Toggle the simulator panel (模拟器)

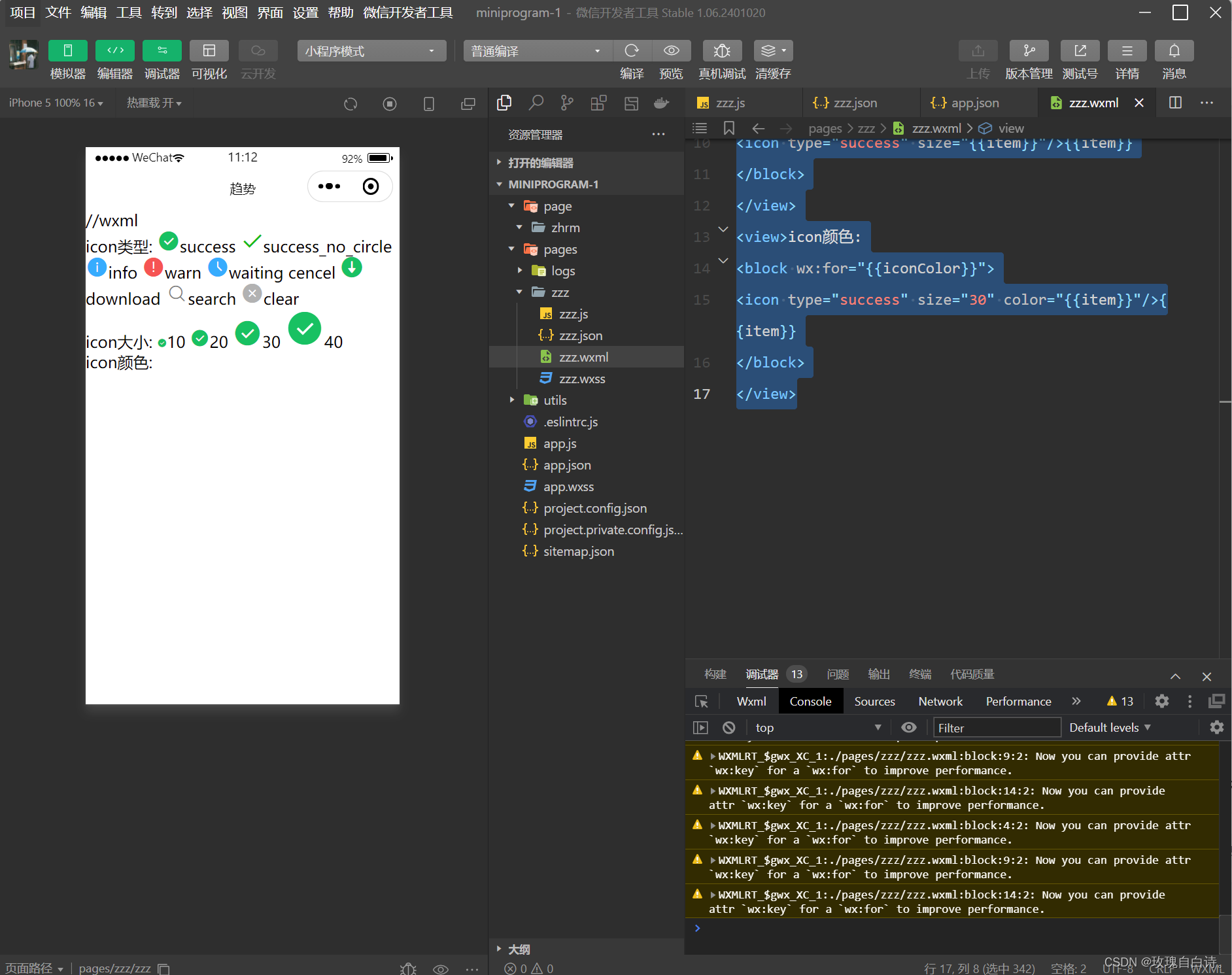coord(67,51)
